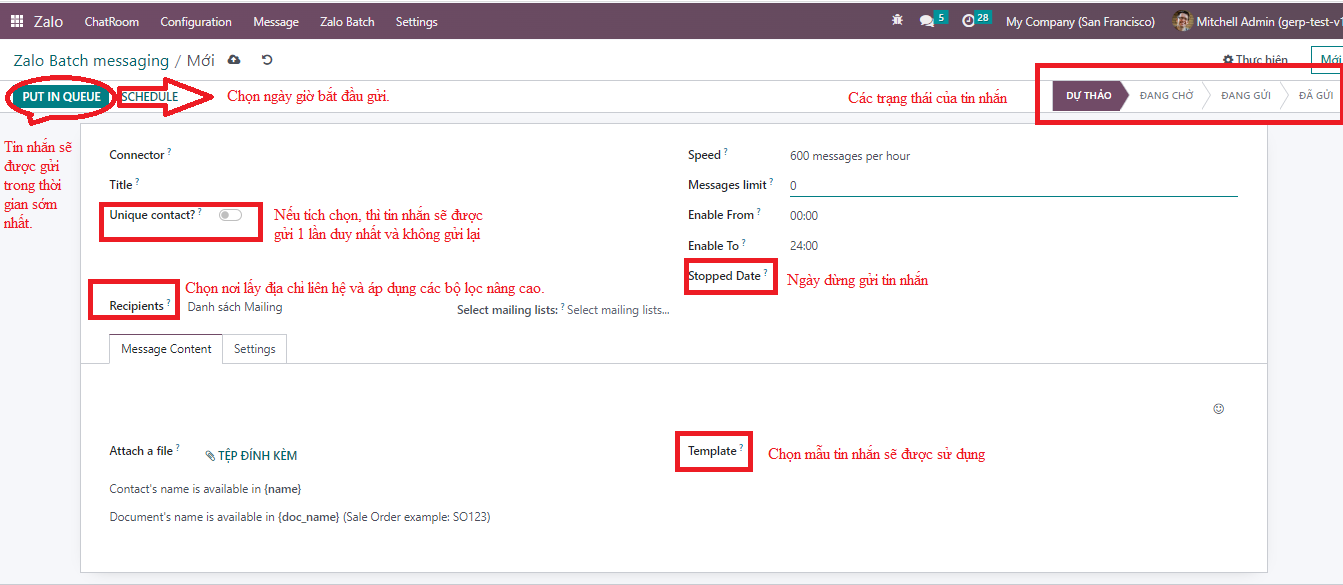Select the ĐANG CHỜ status stage
1343x585 pixels.
click(x=1166, y=96)
